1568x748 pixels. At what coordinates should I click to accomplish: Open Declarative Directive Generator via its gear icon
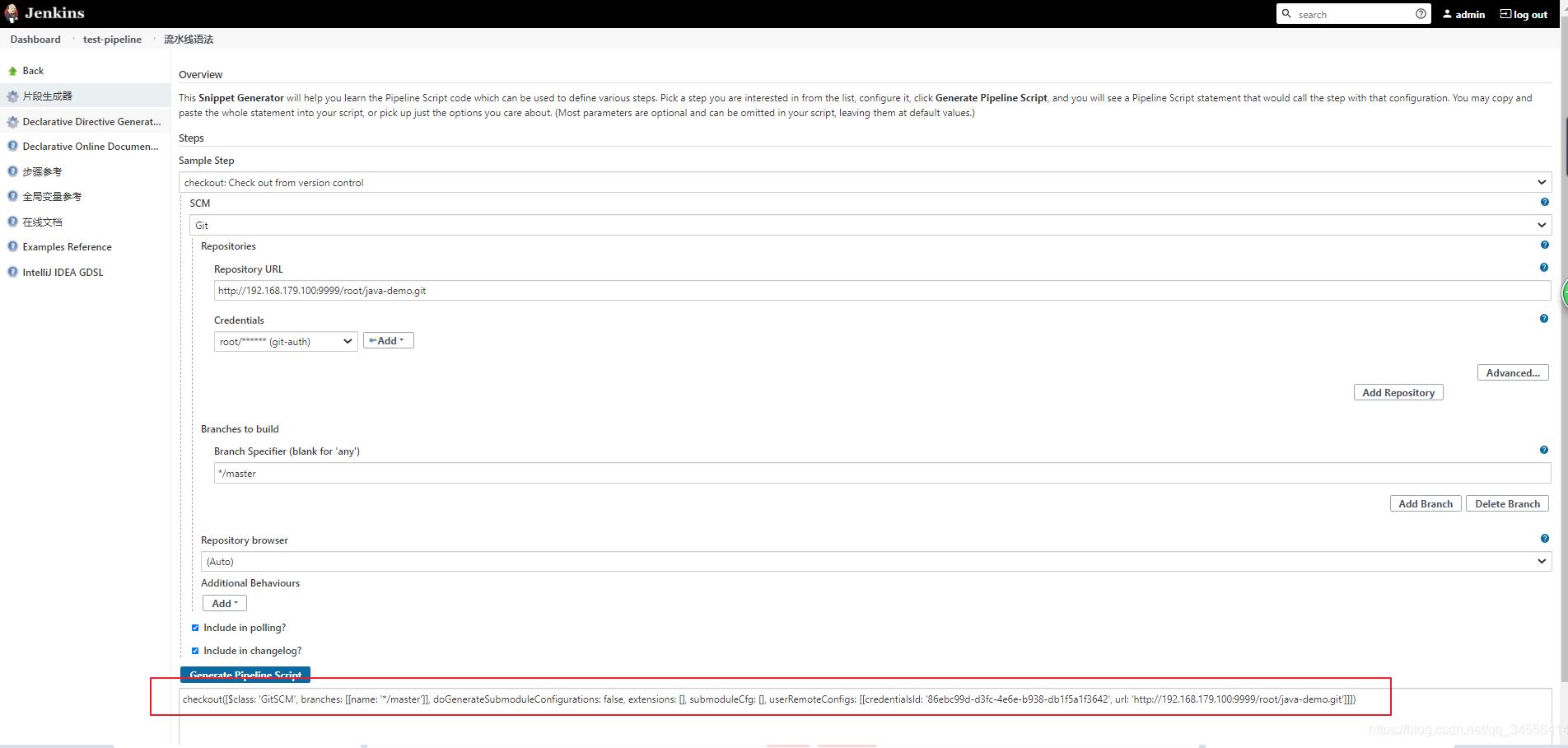click(12, 121)
